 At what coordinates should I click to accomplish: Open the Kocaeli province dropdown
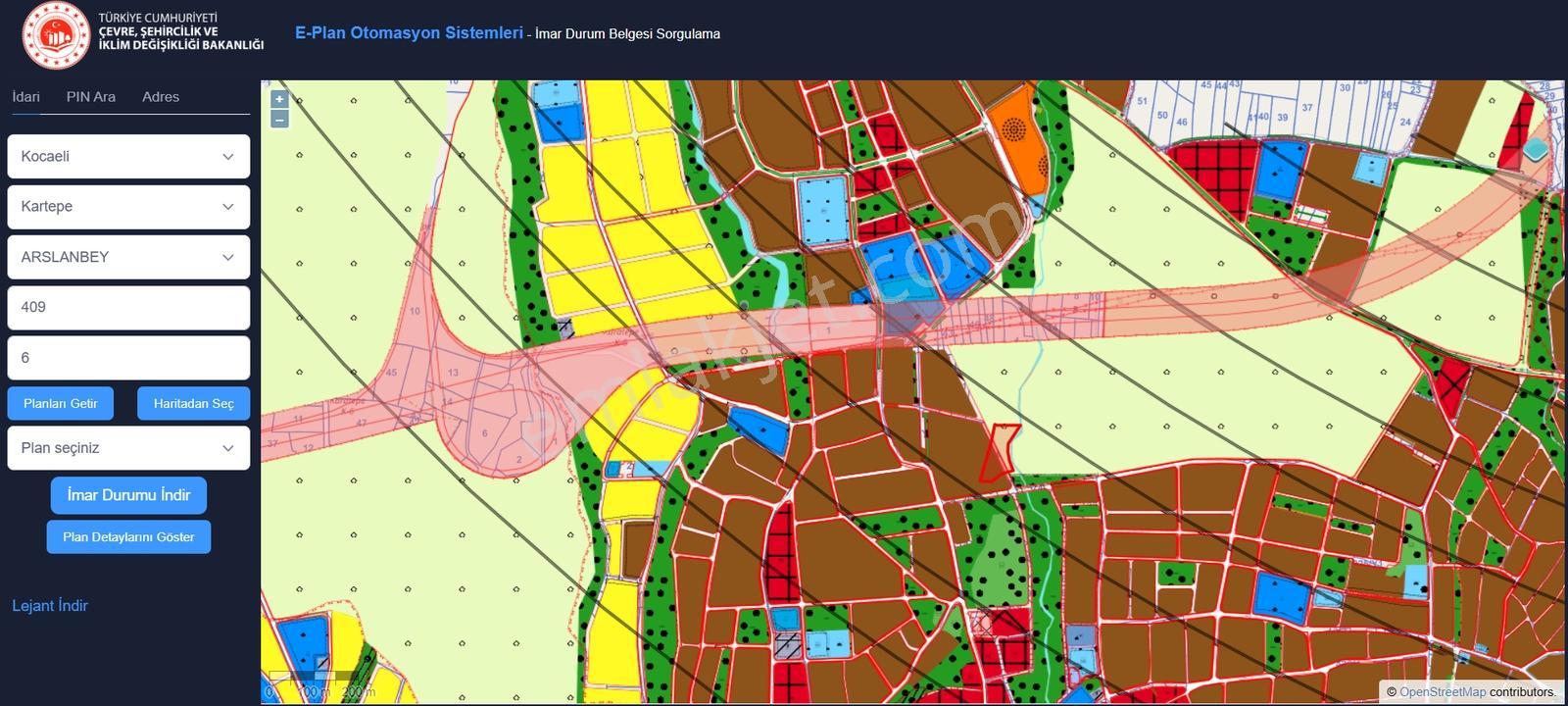point(128,157)
